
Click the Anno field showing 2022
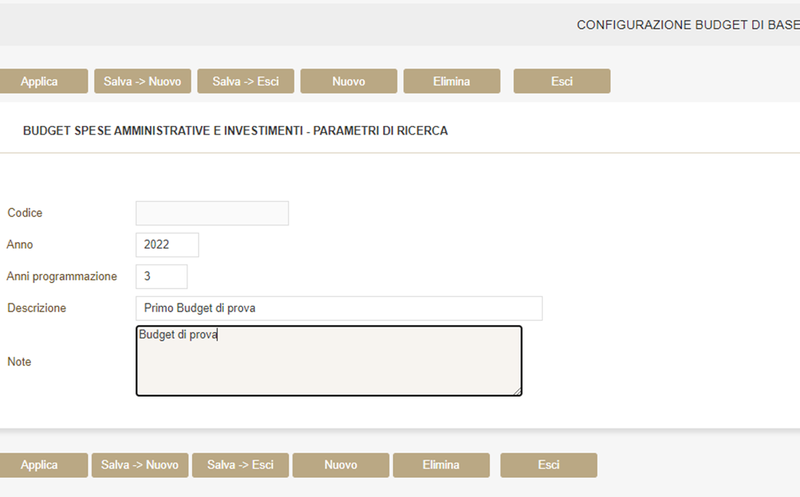167,245
